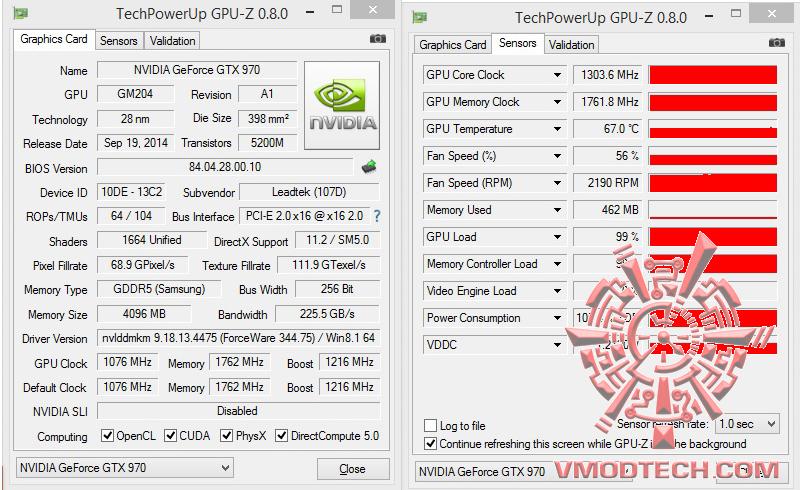Image resolution: width=800 pixels, height=490 pixels.
Task: Click the Bus Interface question mark icon
Action: [377, 216]
